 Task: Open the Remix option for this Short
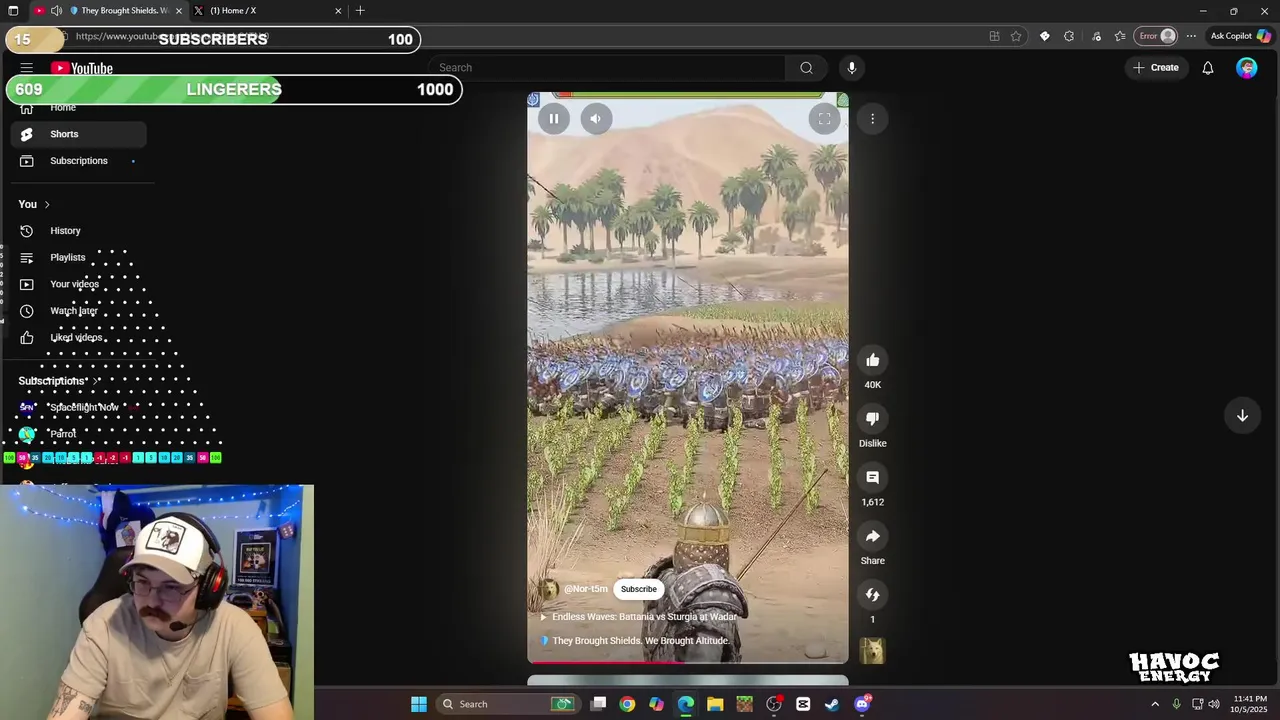pyautogui.click(x=873, y=595)
